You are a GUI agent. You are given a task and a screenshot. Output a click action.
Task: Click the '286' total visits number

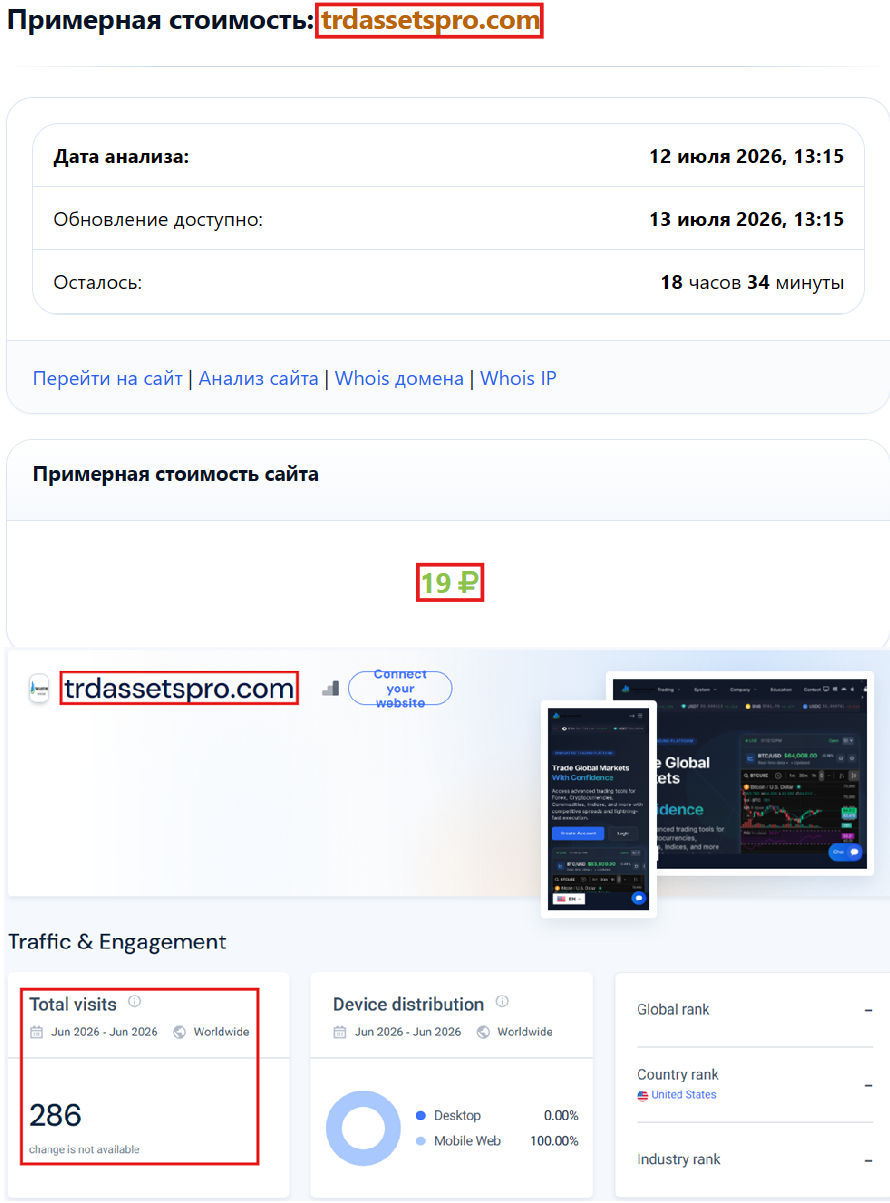[x=55, y=1115]
